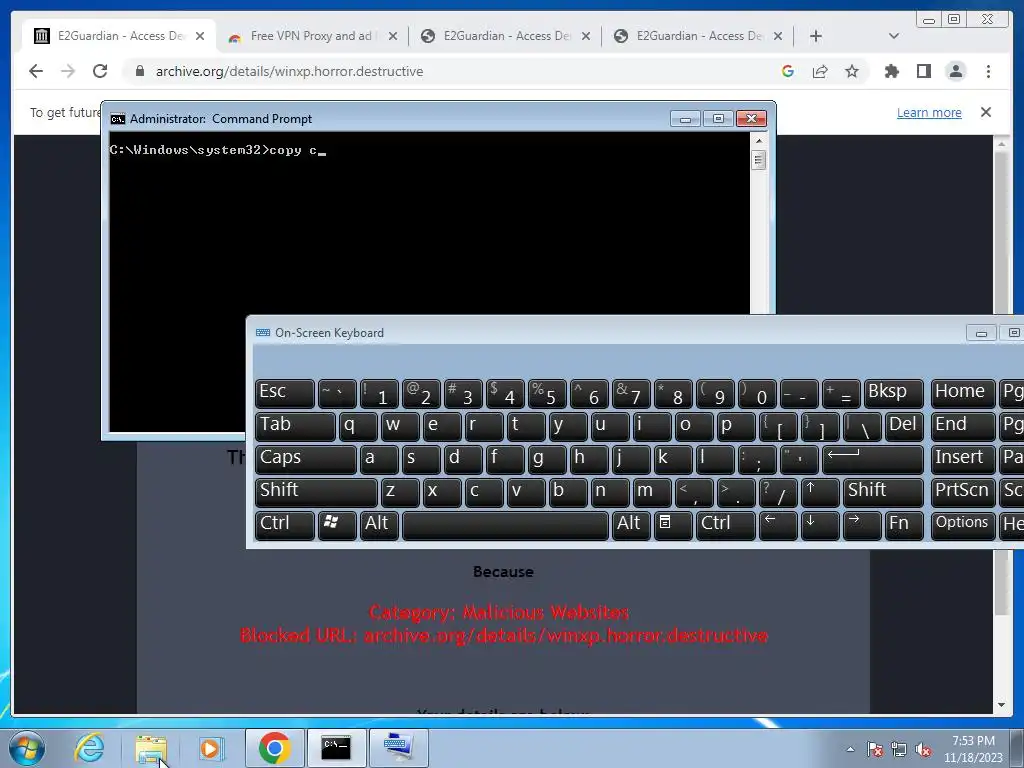This screenshot has height=768, width=1024.
Task: Reload the archive.org page
Action: pyautogui.click(x=100, y=71)
